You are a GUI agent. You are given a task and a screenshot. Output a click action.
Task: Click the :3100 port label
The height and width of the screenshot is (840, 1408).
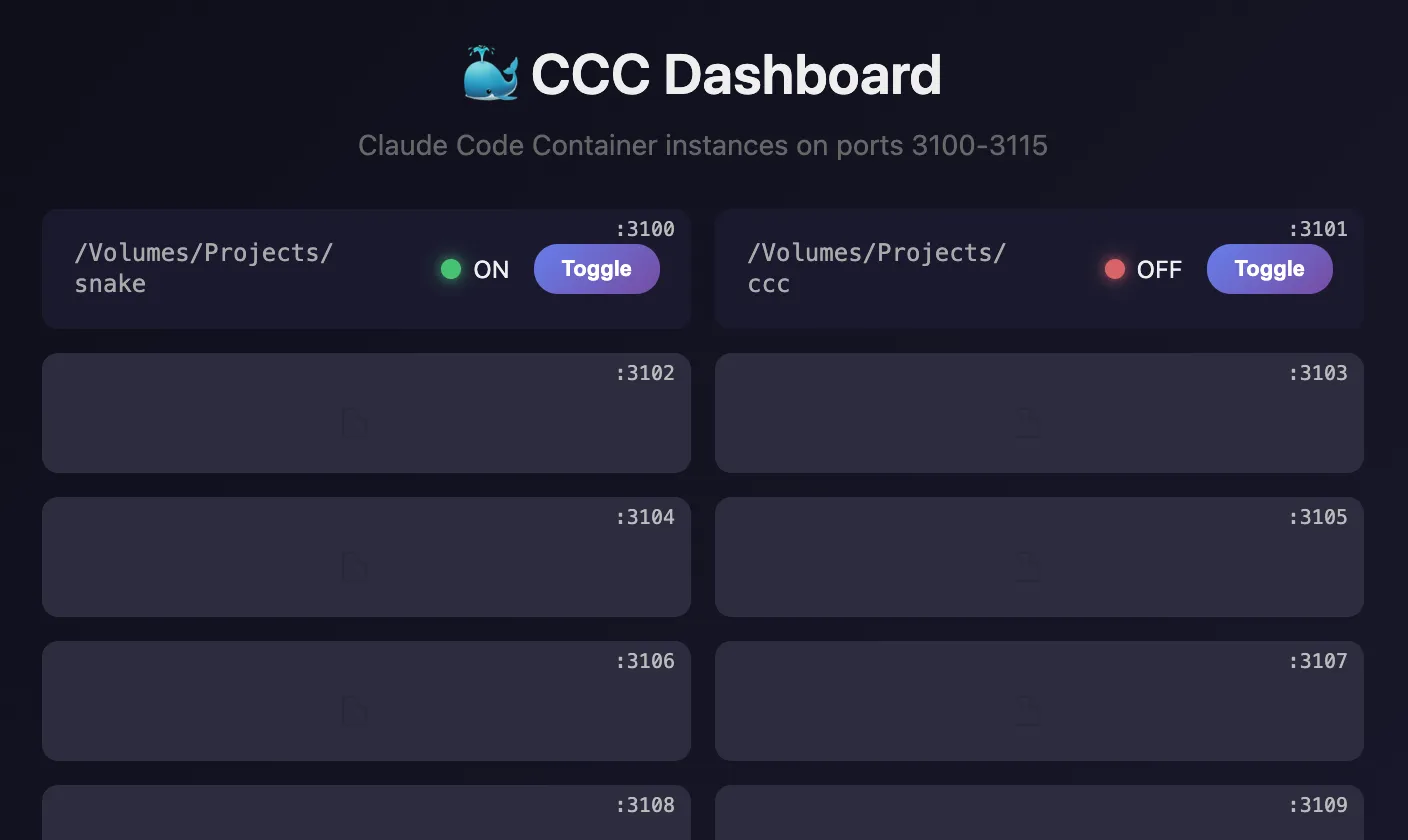(645, 229)
